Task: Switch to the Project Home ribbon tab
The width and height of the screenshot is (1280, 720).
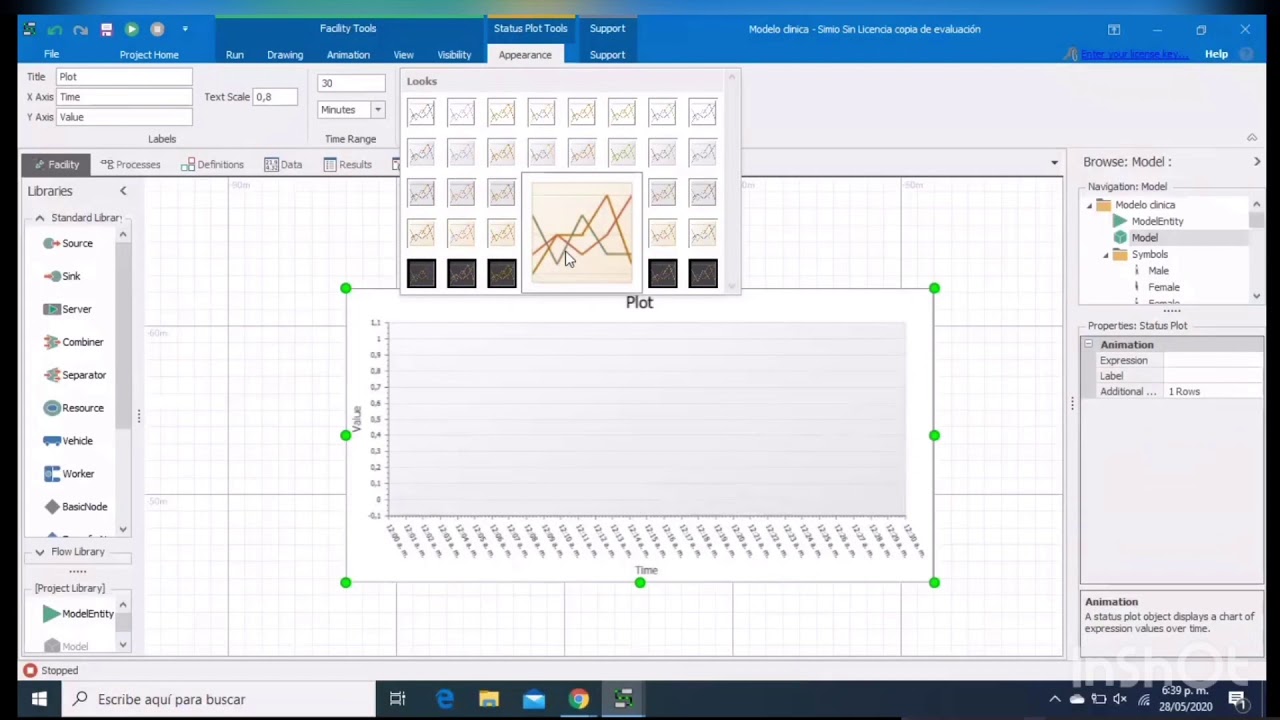Action: click(149, 55)
